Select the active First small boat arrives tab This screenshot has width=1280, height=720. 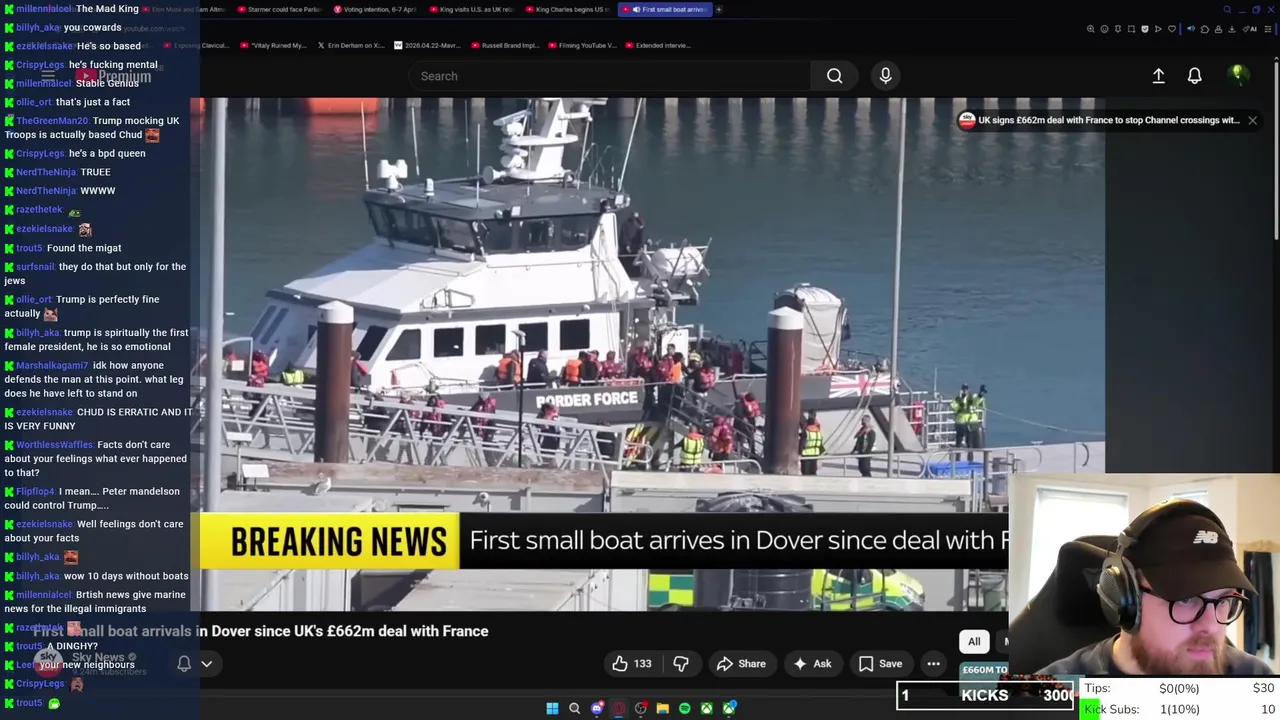(x=665, y=9)
